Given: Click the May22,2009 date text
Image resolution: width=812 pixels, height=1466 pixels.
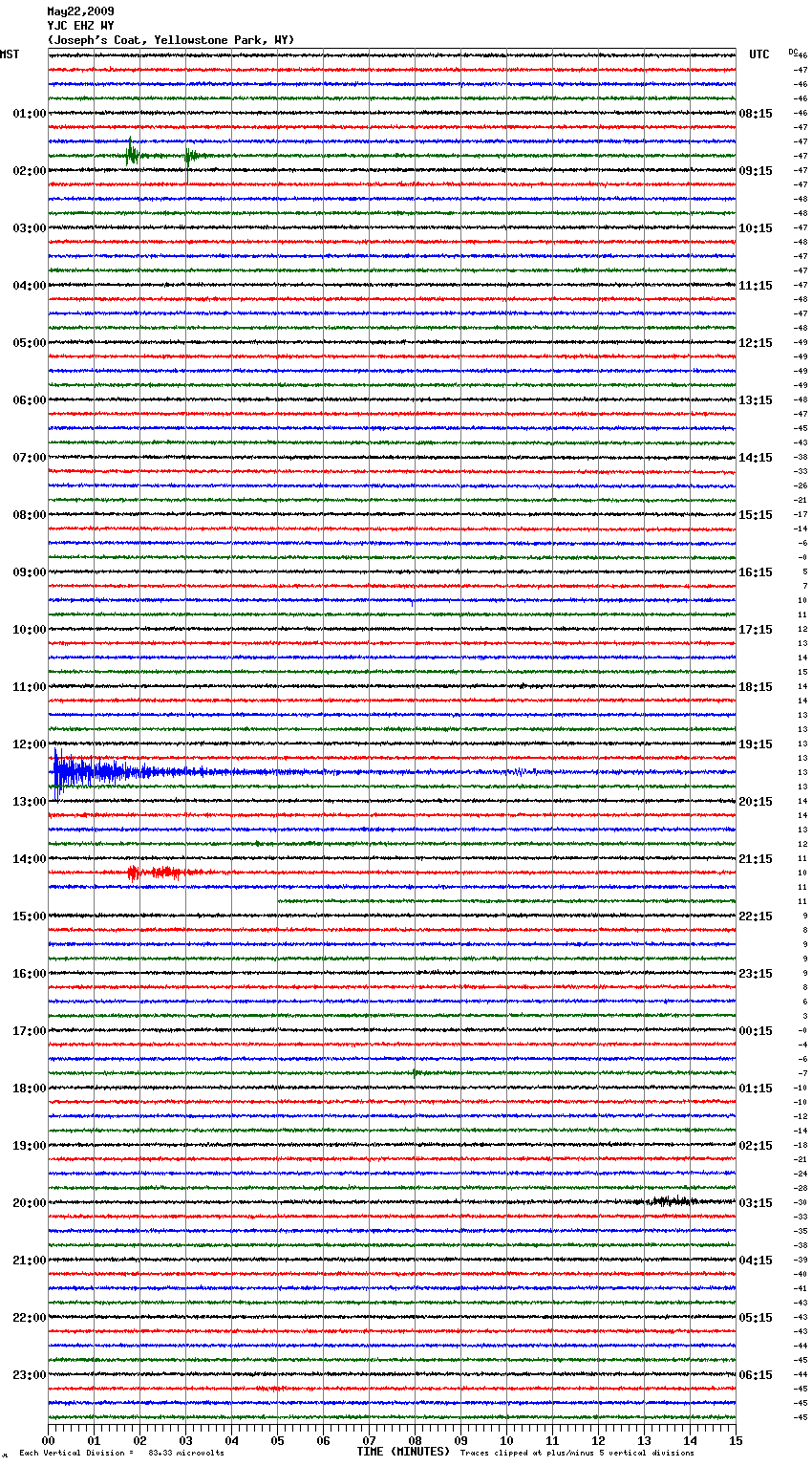Looking at the screenshot, I should pyautogui.click(x=80, y=11).
